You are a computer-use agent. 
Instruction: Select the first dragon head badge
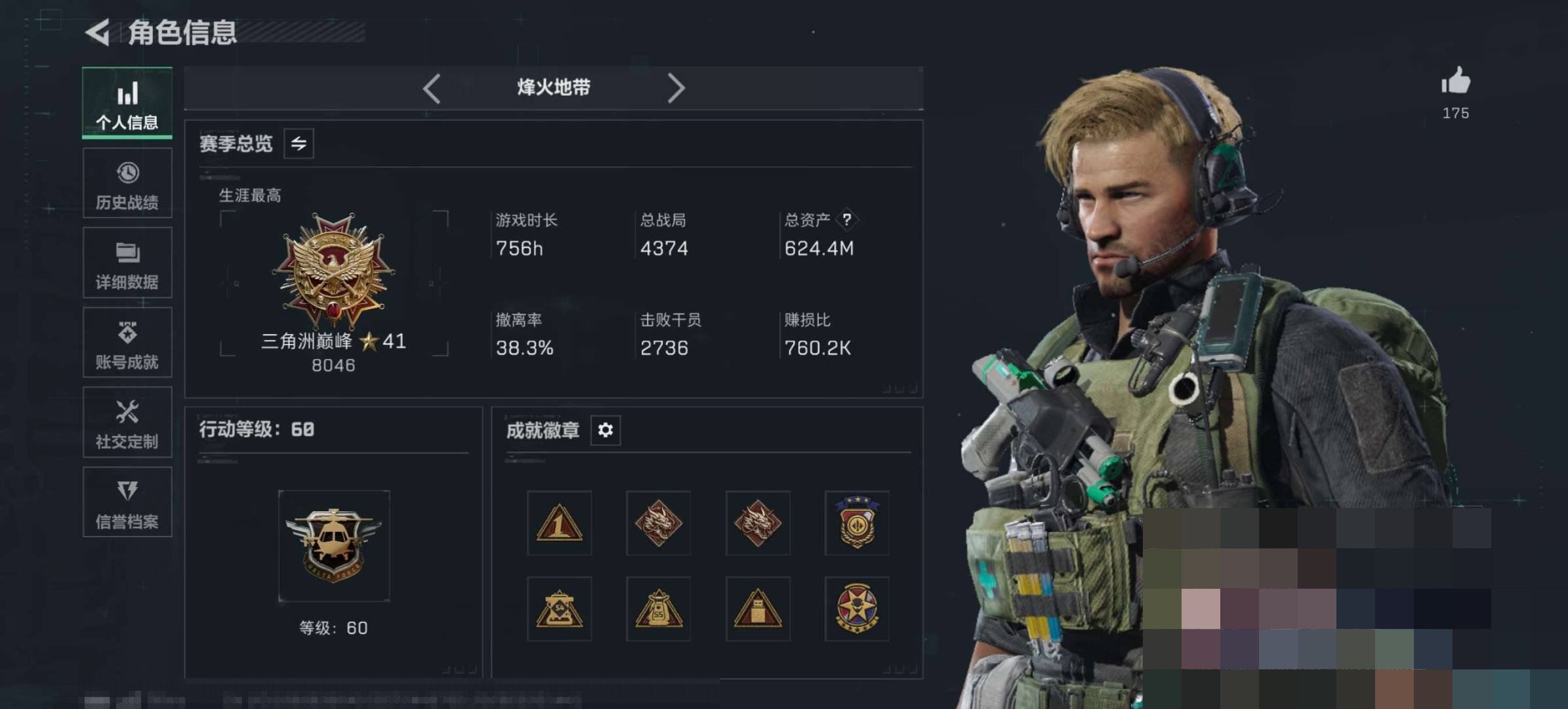(x=658, y=523)
